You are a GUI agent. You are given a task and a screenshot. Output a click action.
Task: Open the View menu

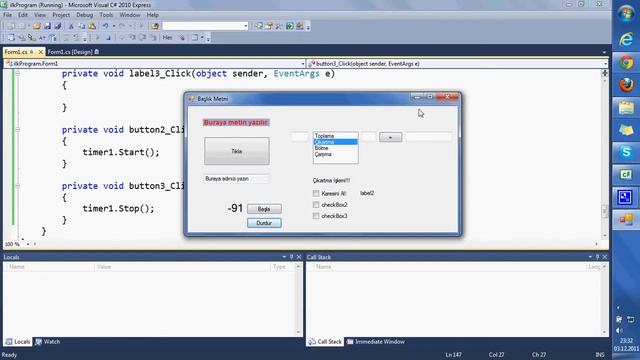tap(40, 15)
